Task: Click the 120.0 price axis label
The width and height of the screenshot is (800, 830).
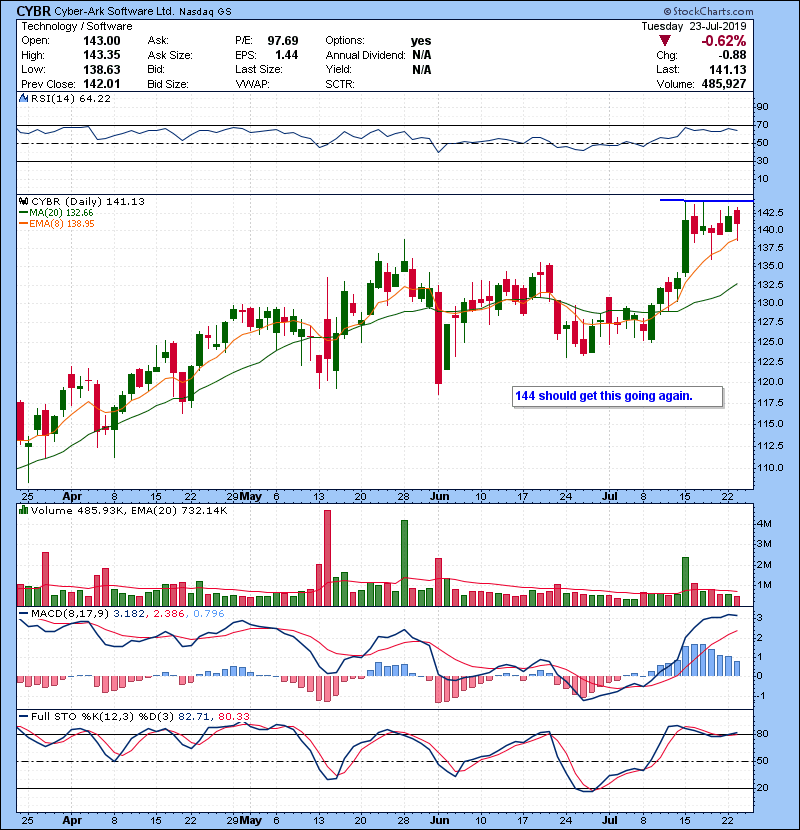Action: [x=771, y=382]
